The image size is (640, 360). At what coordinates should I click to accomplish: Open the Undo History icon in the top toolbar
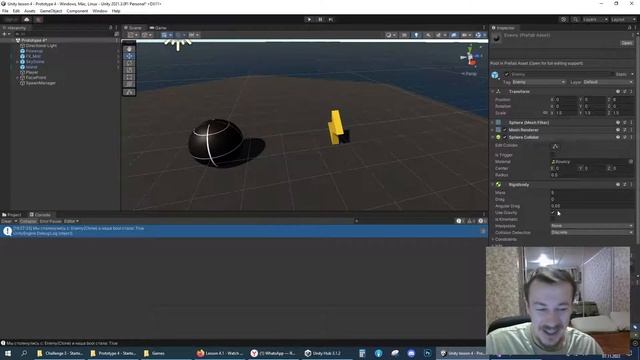564,20
